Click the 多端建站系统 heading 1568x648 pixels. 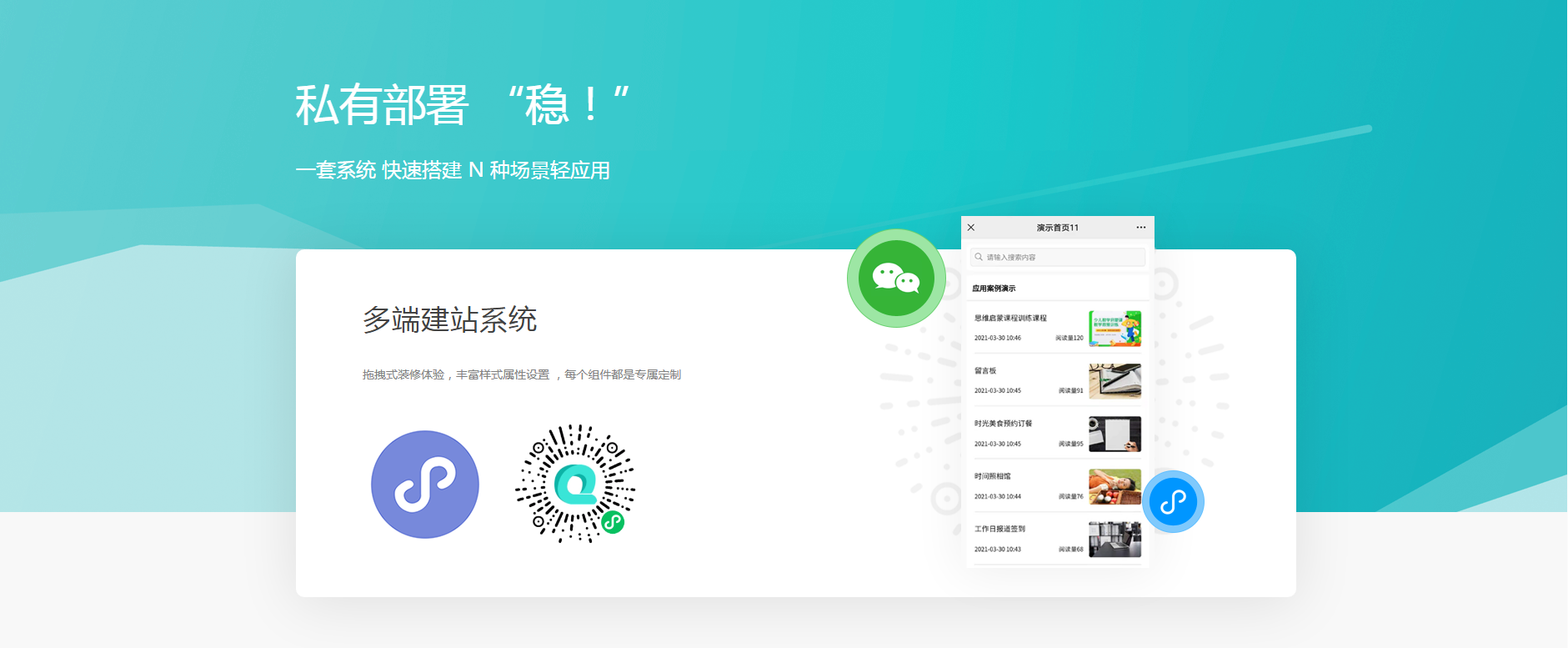(449, 320)
